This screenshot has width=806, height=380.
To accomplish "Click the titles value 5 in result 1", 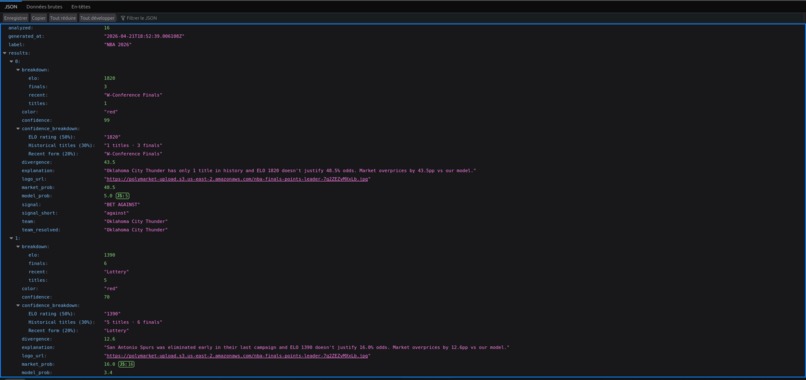I will pyautogui.click(x=105, y=280).
